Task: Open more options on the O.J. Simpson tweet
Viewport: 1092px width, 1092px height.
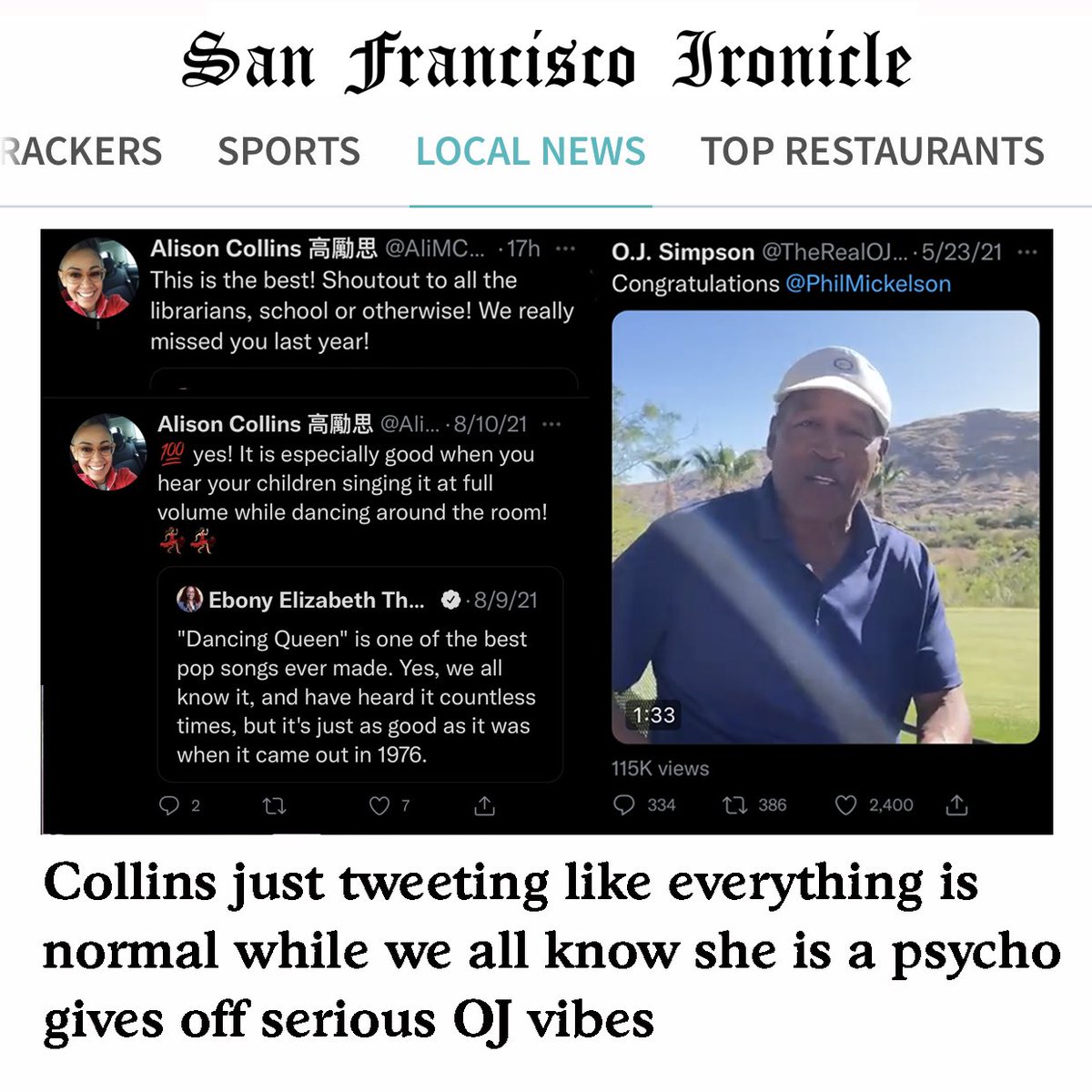Action: 1027,252
